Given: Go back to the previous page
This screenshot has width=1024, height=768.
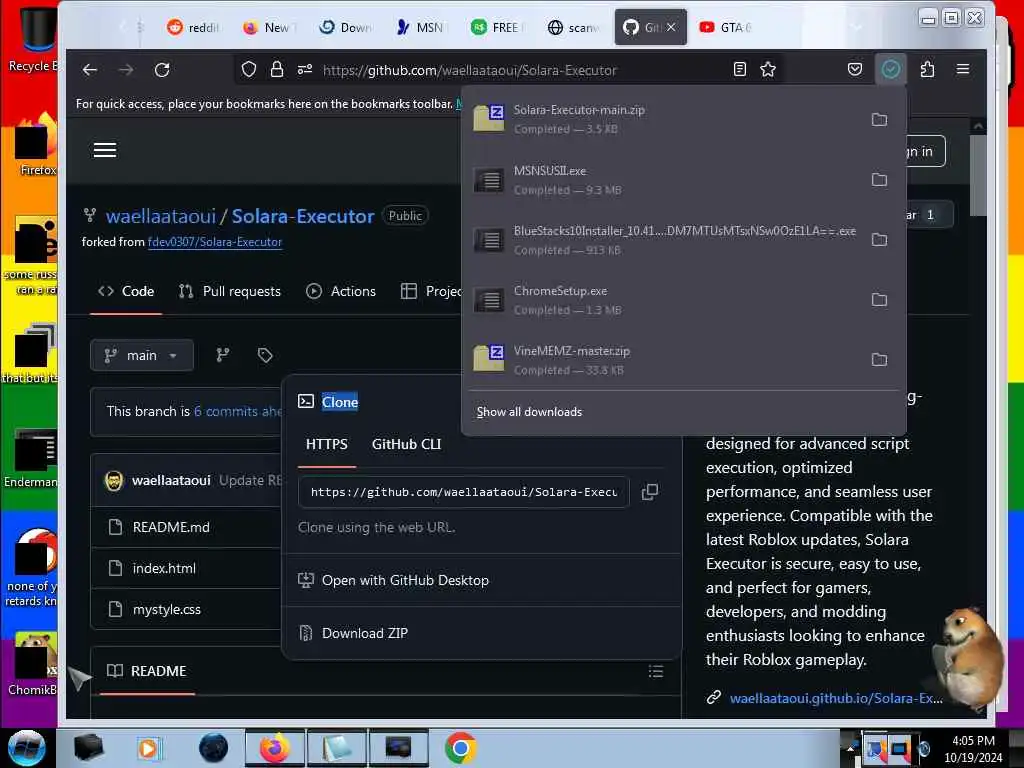Looking at the screenshot, I should [x=89, y=69].
